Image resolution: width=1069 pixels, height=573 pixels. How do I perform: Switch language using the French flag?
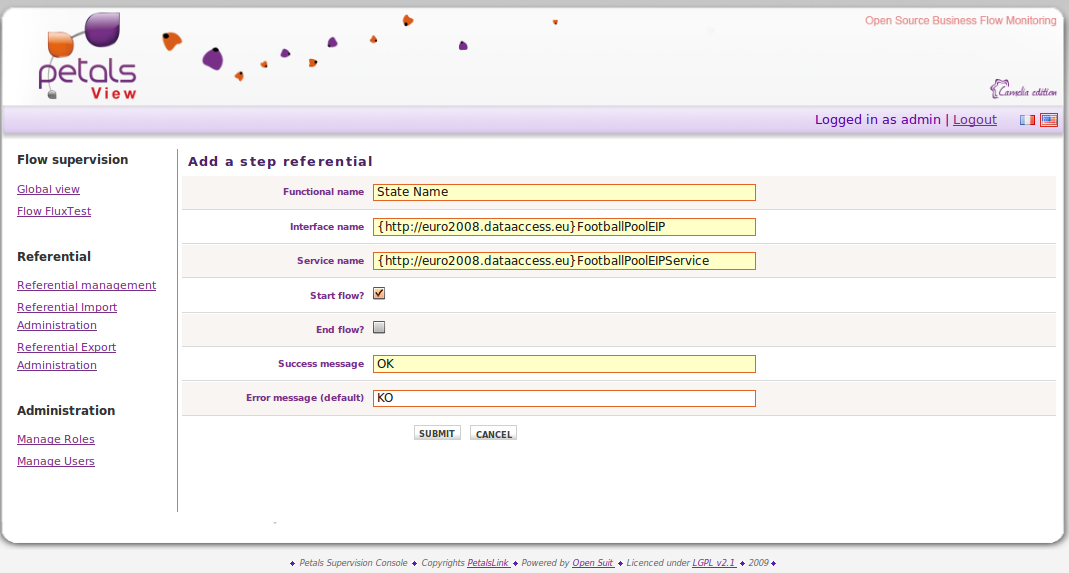pos(1027,120)
